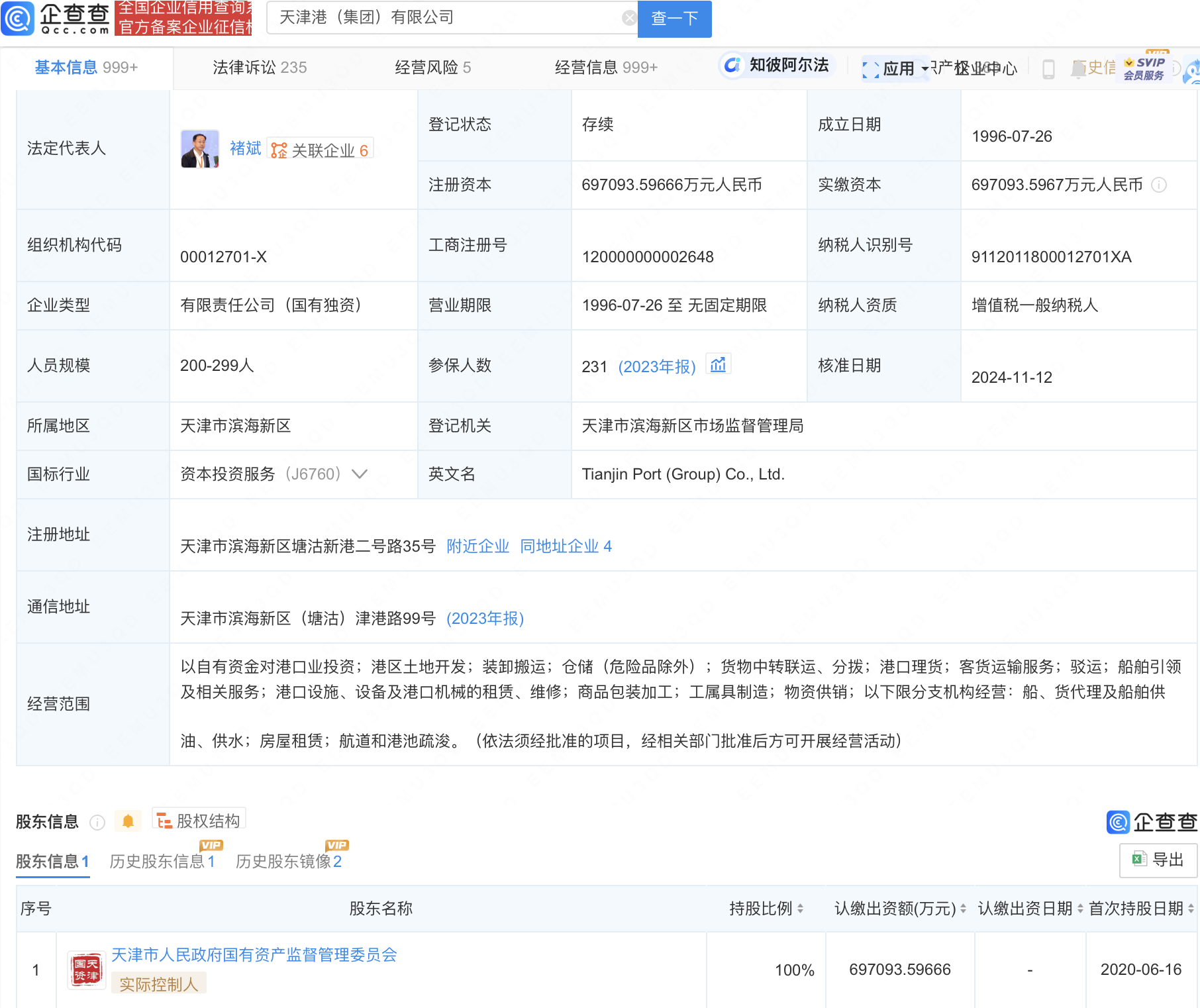Open 关联企业 6 related companies
1200x1008 pixels.
click(x=321, y=150)
